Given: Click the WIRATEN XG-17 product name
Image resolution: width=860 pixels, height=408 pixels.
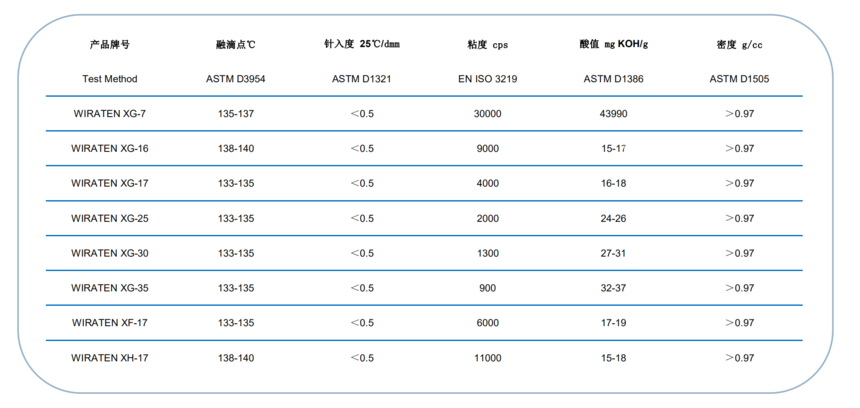Looking at the screenshot, I should click(110, 183).
